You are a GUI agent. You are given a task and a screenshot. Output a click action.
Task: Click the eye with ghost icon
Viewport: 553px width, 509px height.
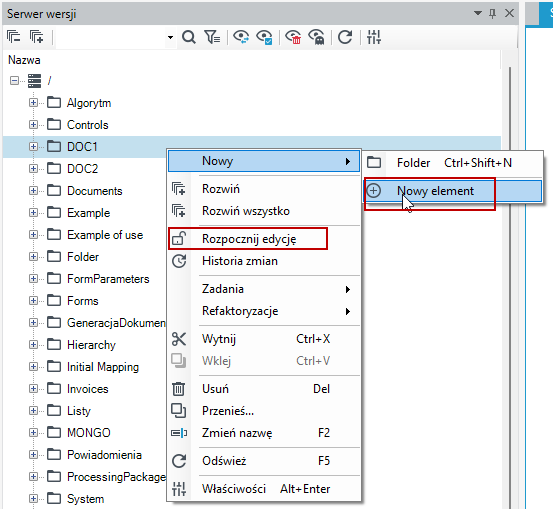point(316,37)
